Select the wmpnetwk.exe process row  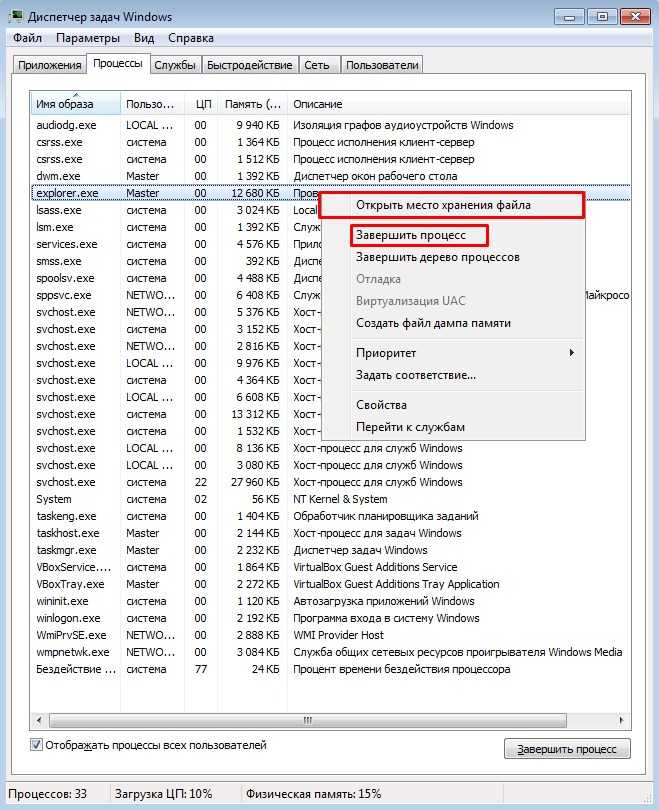pyautogui.click(x=331, y=653)
